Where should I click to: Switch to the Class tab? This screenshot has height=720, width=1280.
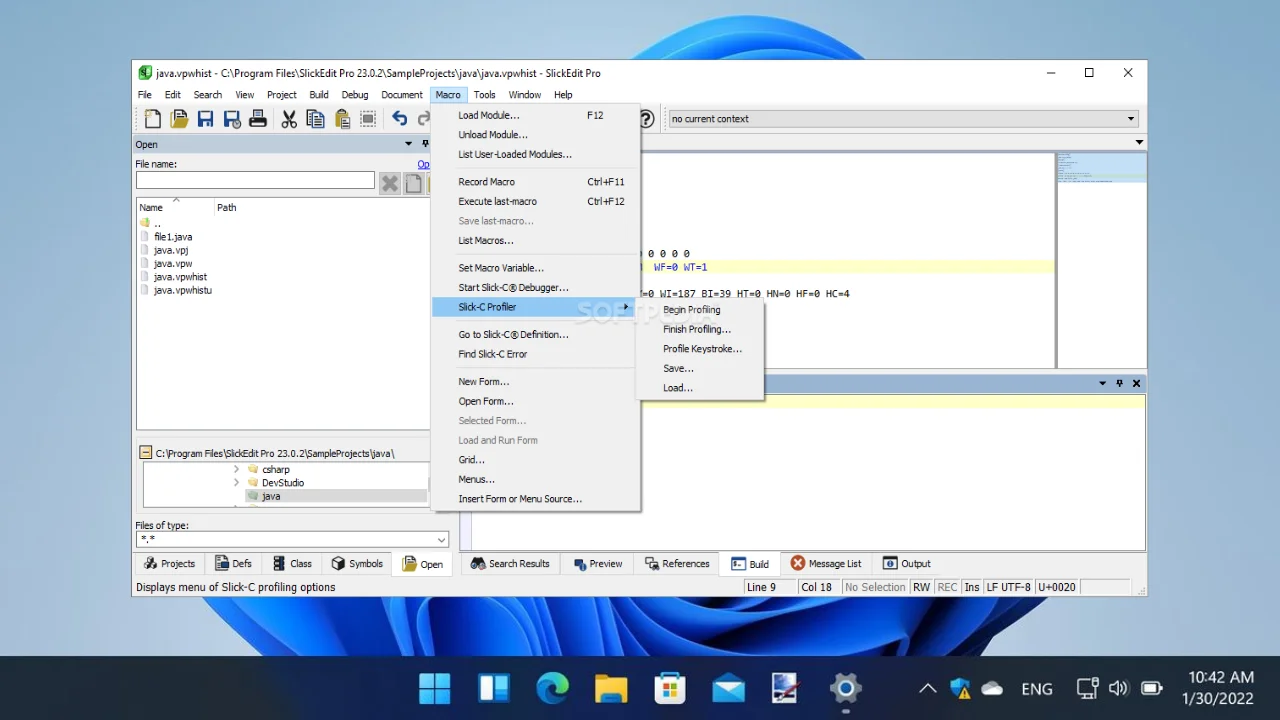pos(292,564)
